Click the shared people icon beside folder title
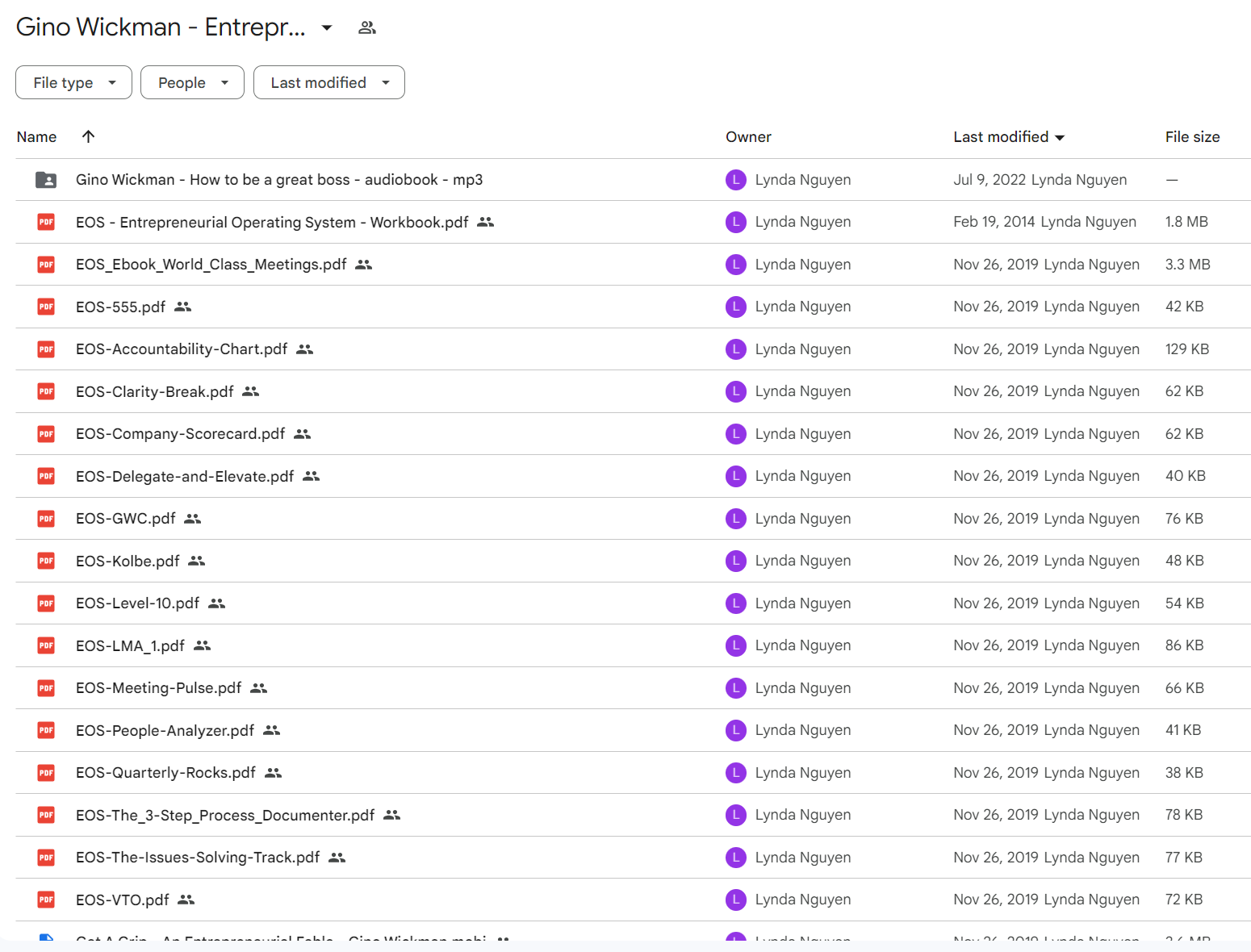Image resolution: width=1251 pixels, height=952 pixels. (x=367, y=27)
